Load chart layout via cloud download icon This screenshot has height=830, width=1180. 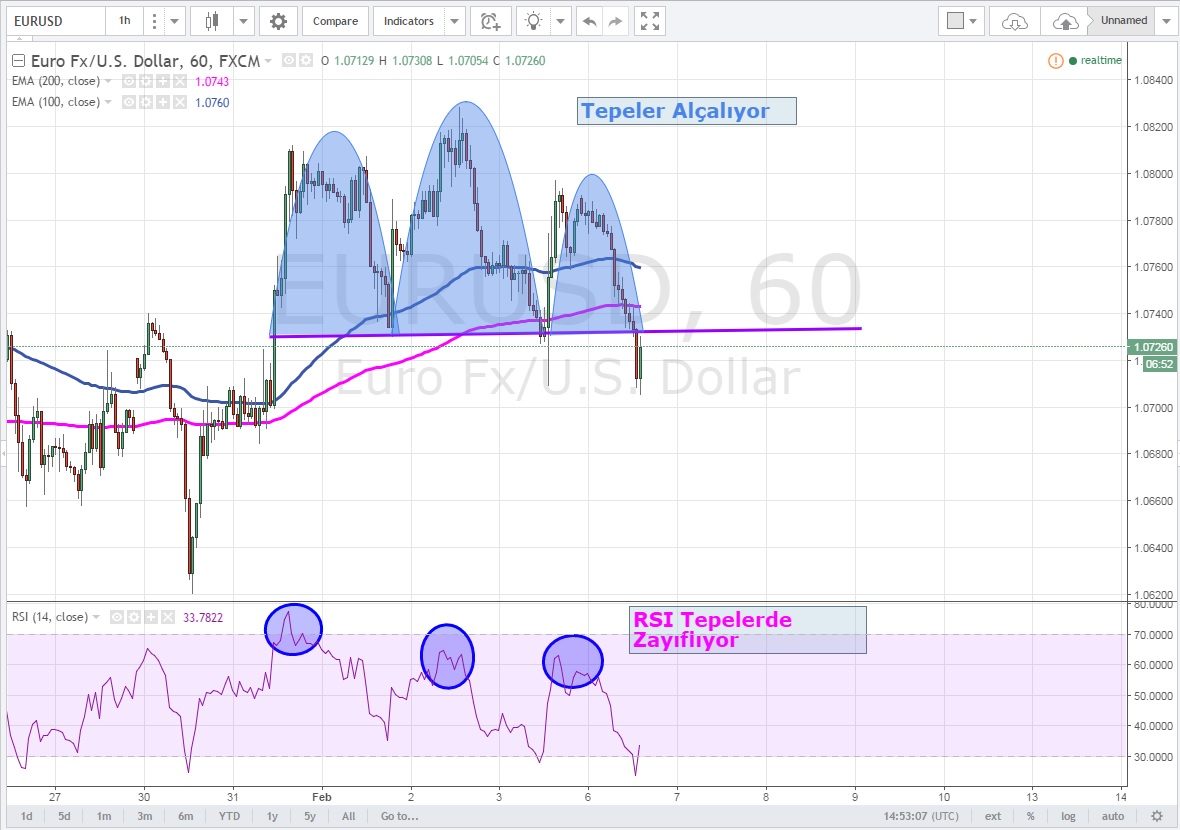tap(1014, 21)
